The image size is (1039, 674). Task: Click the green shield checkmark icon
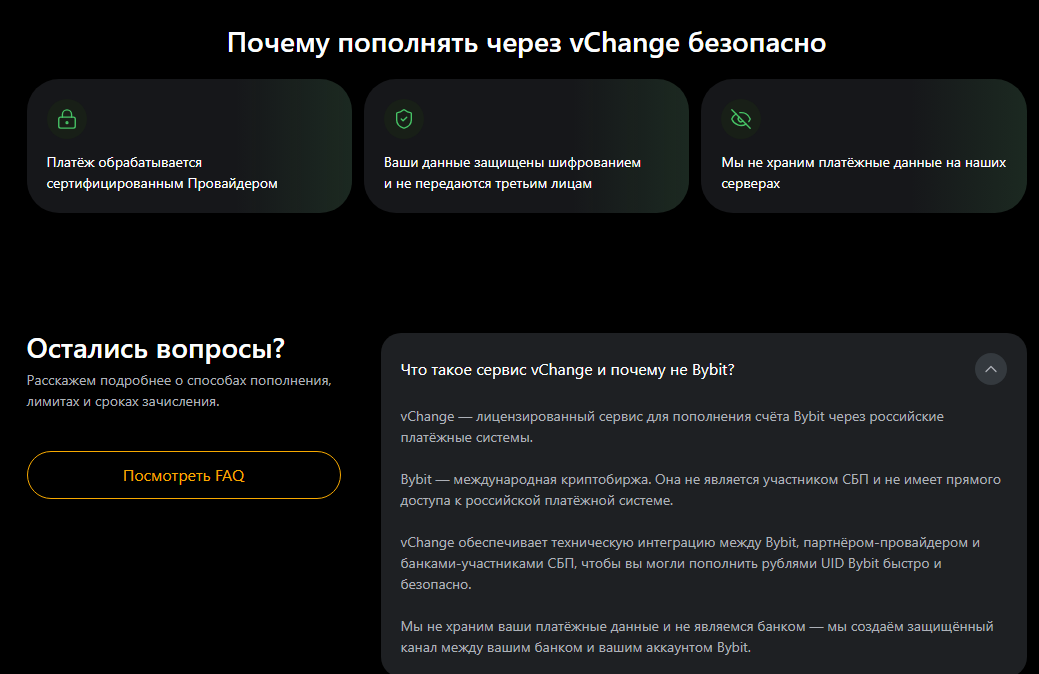(404, 119)
